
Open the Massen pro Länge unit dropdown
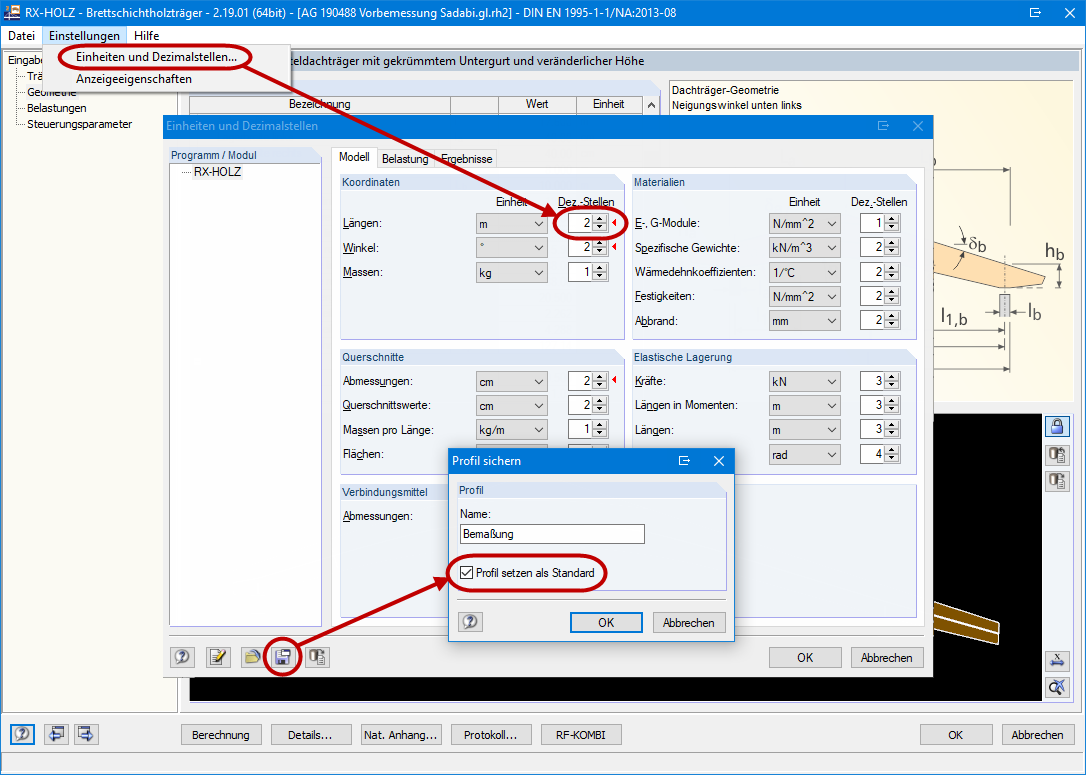pos(511,430)
